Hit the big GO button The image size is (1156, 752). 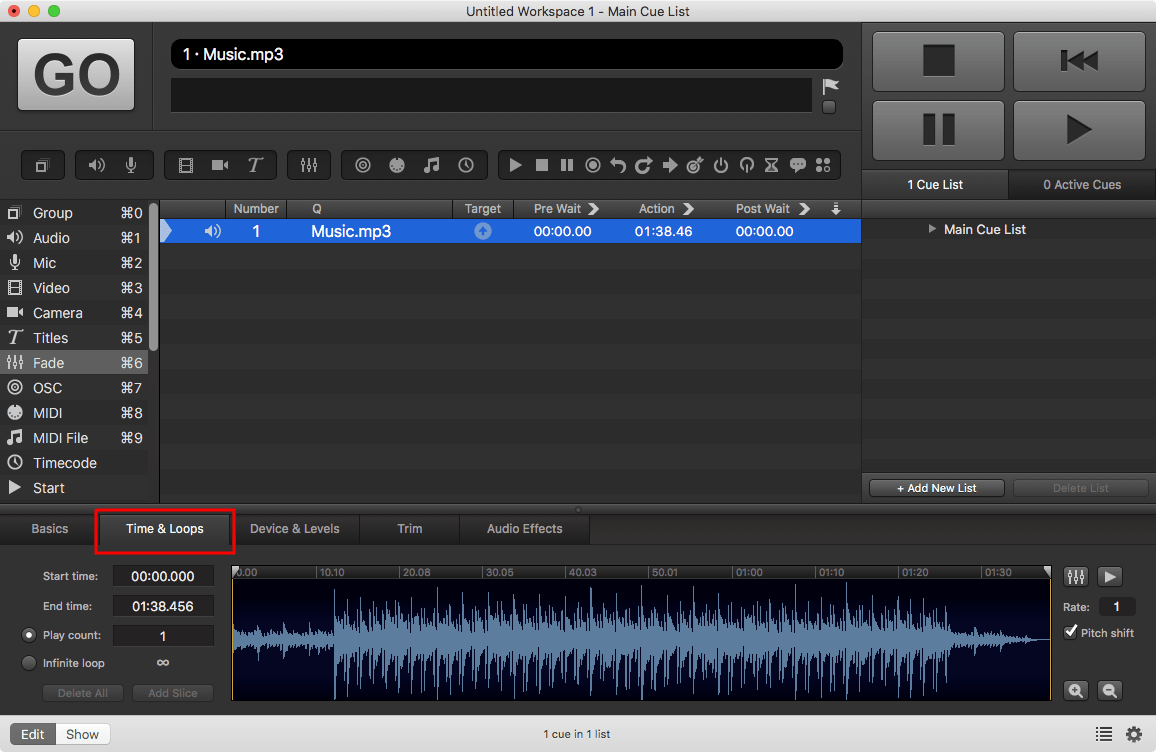coord(76,74)
